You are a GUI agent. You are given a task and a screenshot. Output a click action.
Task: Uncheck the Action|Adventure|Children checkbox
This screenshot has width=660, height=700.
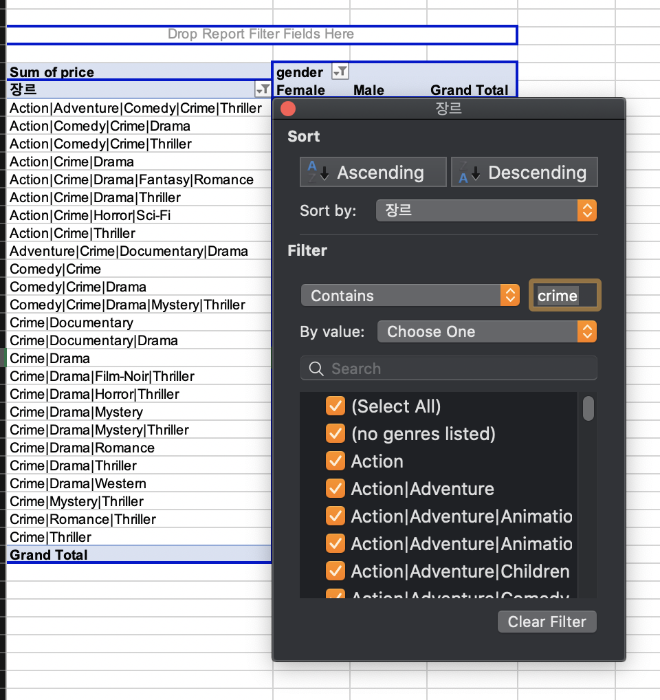coord(335,571)
